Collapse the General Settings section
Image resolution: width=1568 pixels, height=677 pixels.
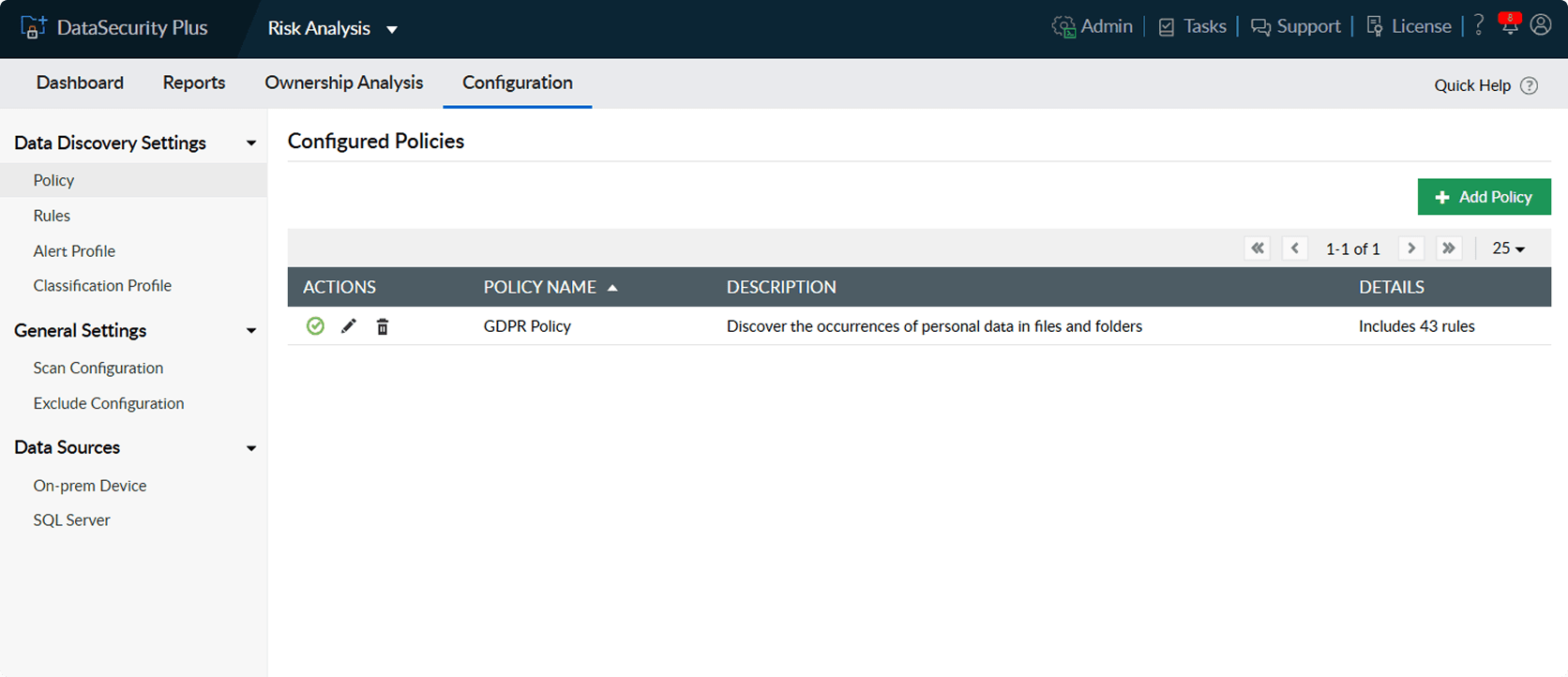coord(250,331)
